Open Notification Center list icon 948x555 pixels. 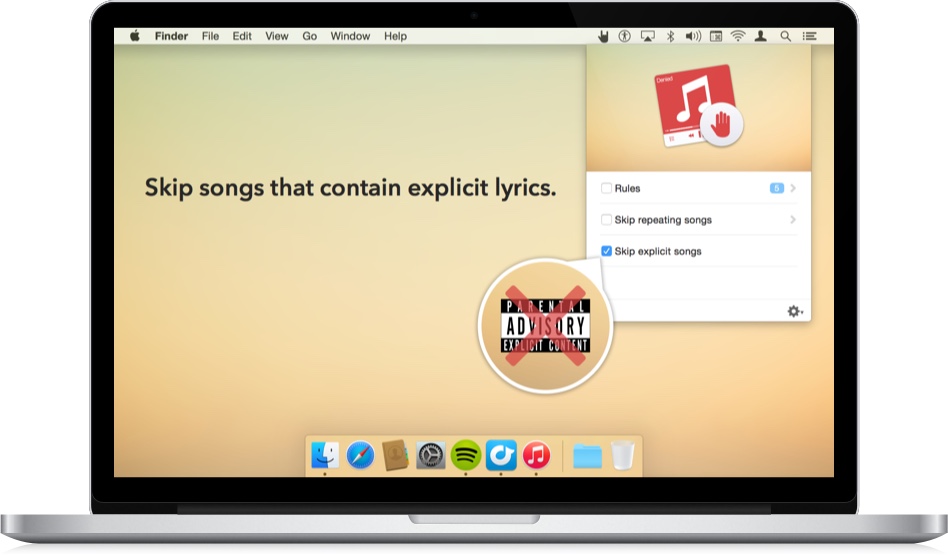click(810, 36)
